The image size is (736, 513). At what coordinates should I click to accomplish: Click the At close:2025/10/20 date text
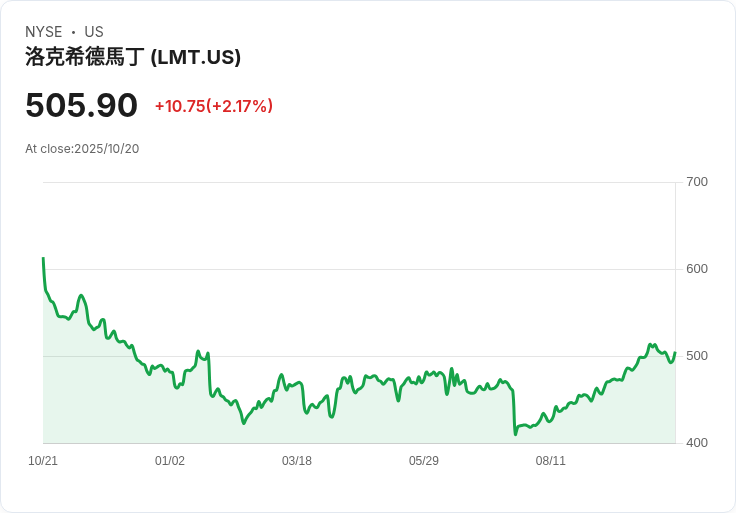[82, 149]
